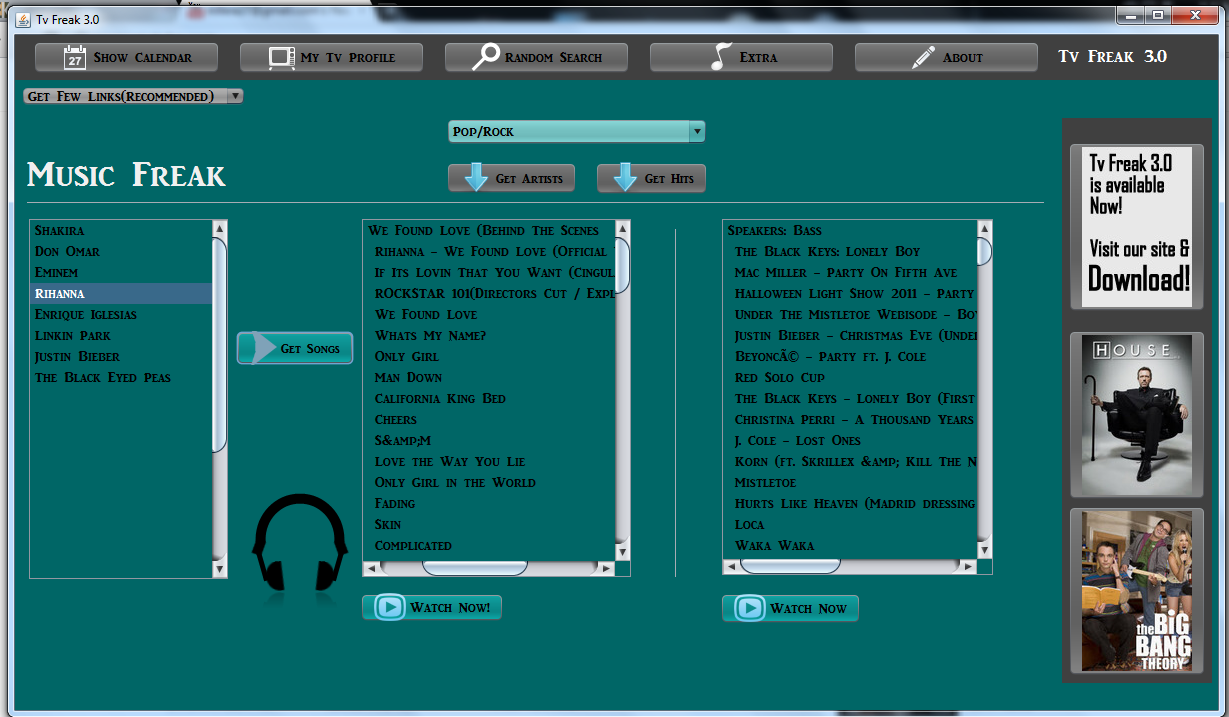Viewport: 1229px width, 717px height.
Task: Click the pencil icon on About
Action: (924, 57)
